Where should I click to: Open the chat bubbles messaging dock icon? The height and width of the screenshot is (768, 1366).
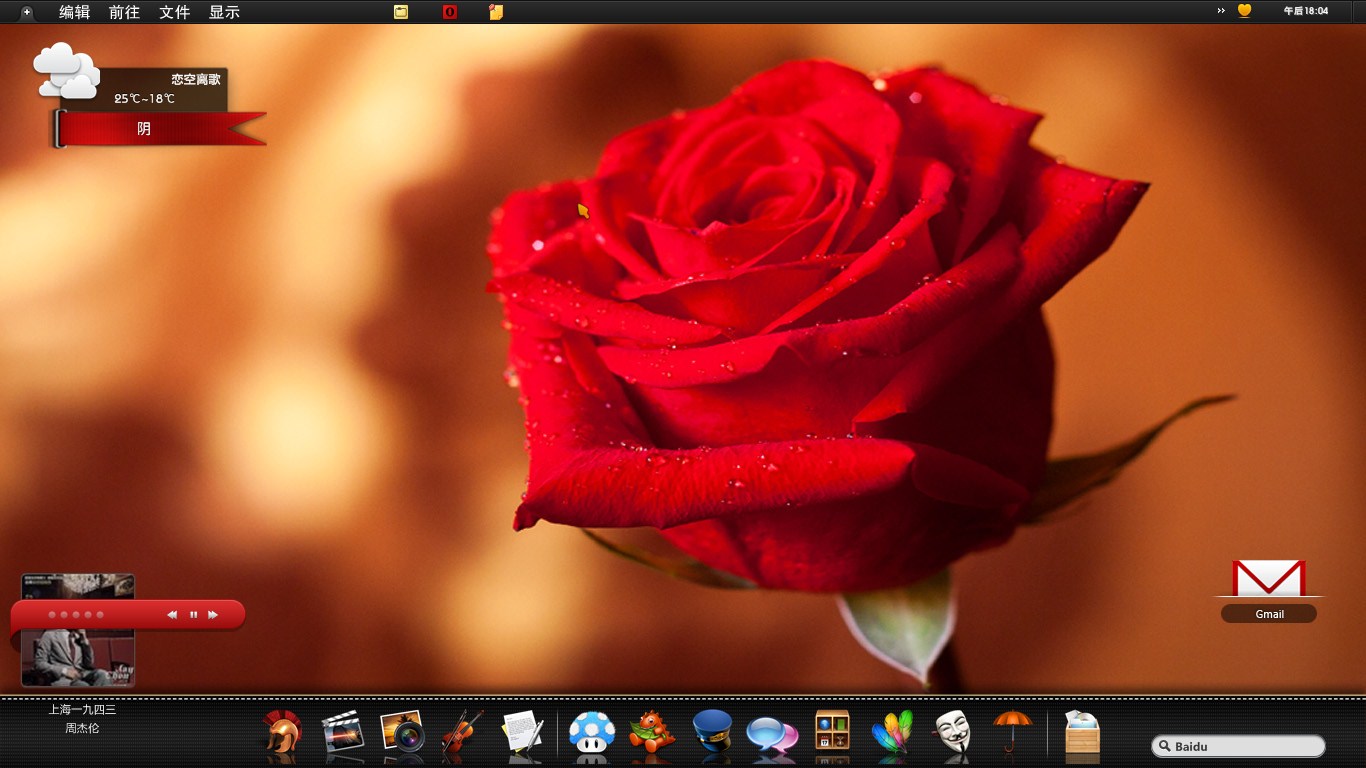pos(772,735)
